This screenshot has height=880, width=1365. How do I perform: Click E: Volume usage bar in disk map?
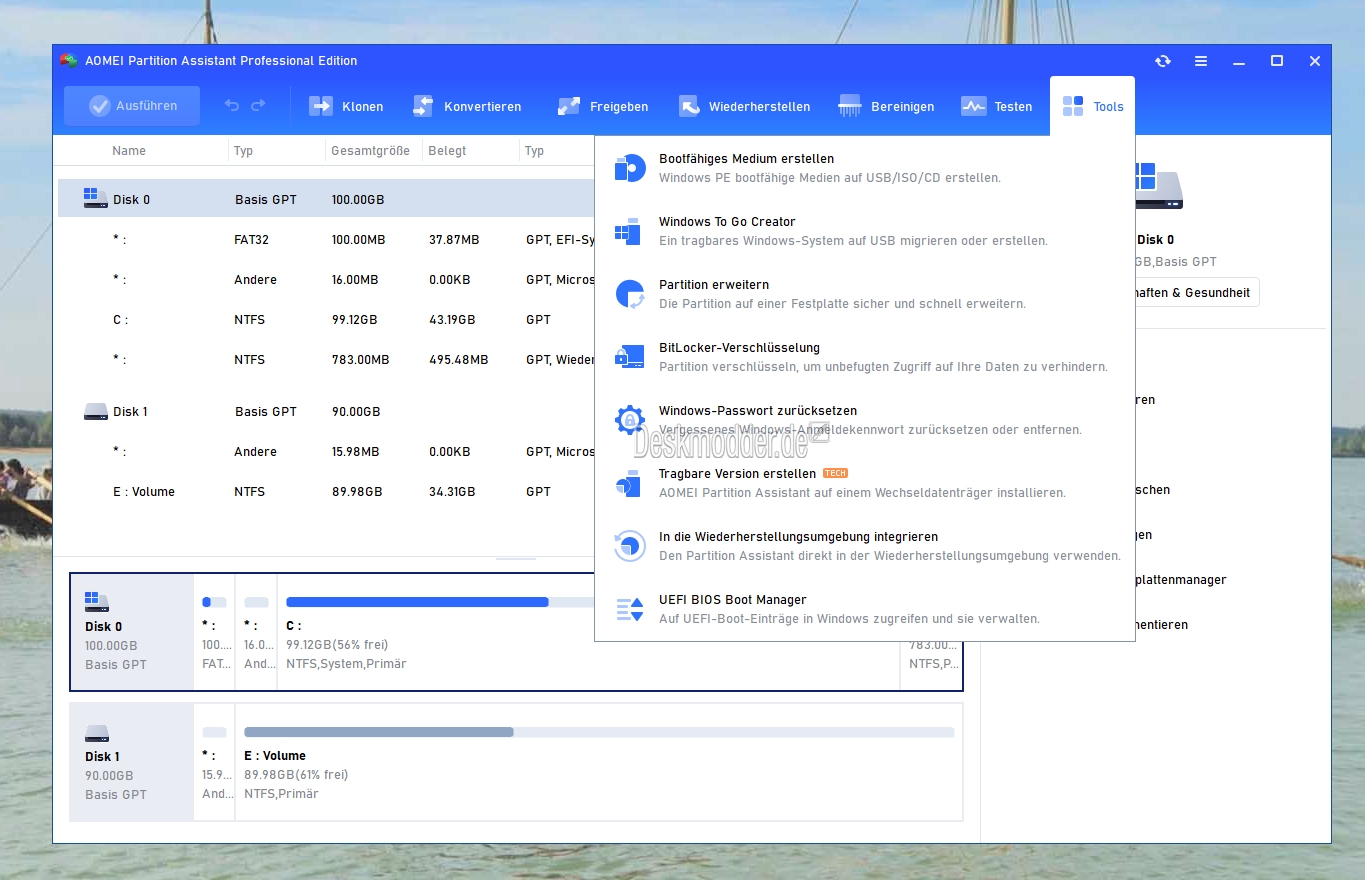click(599, 732)
